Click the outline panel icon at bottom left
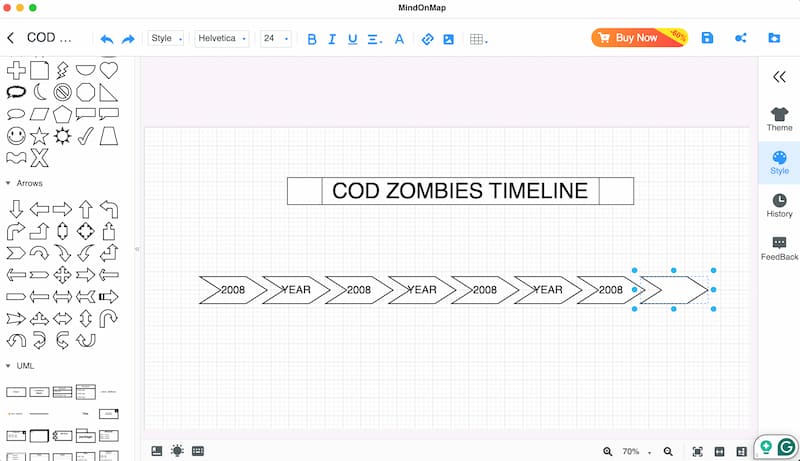 [157, 451]
